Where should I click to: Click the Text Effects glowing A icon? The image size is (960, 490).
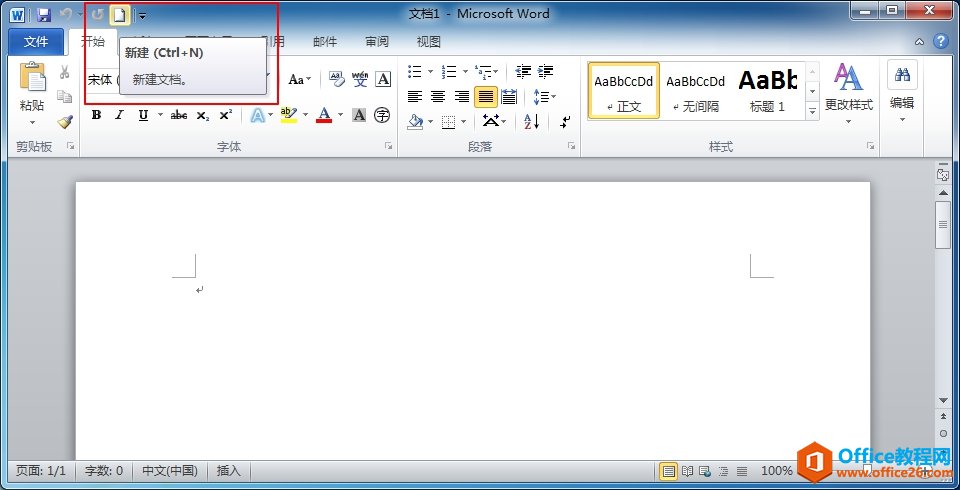pyautogui.click(x=258, y=115)
